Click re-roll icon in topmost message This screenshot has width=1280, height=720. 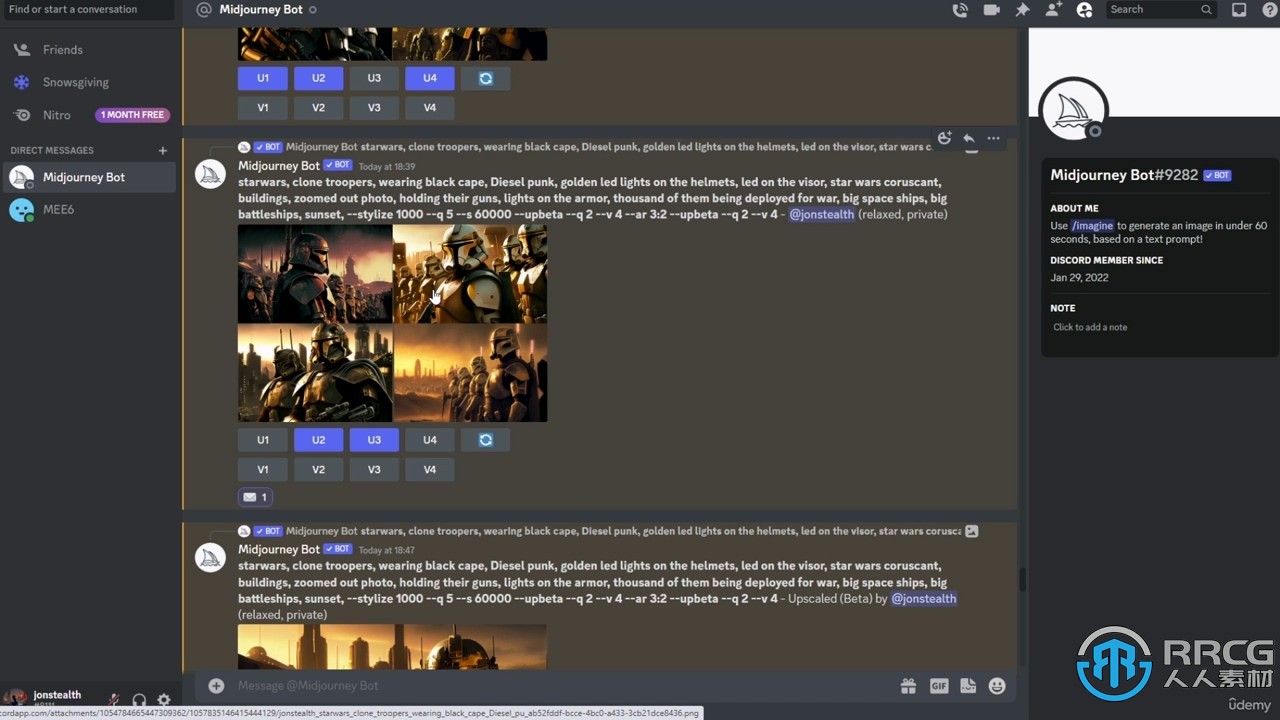click(x=485, y=78)
